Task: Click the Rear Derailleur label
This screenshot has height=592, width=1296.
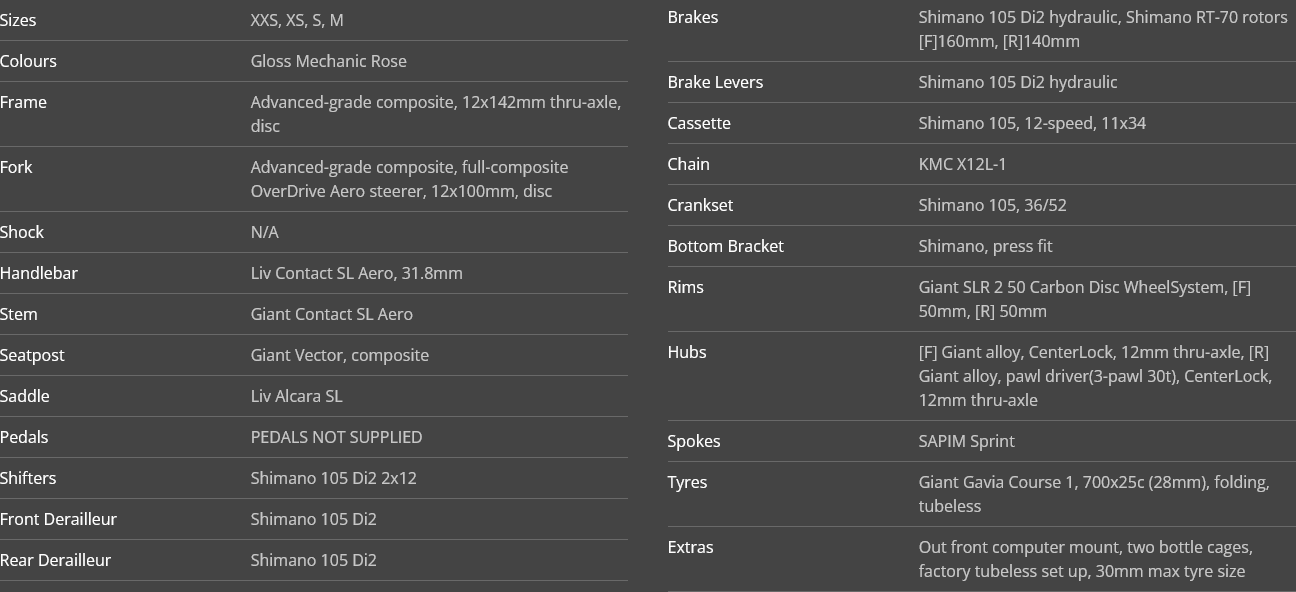Action: (x=55, y=560)
